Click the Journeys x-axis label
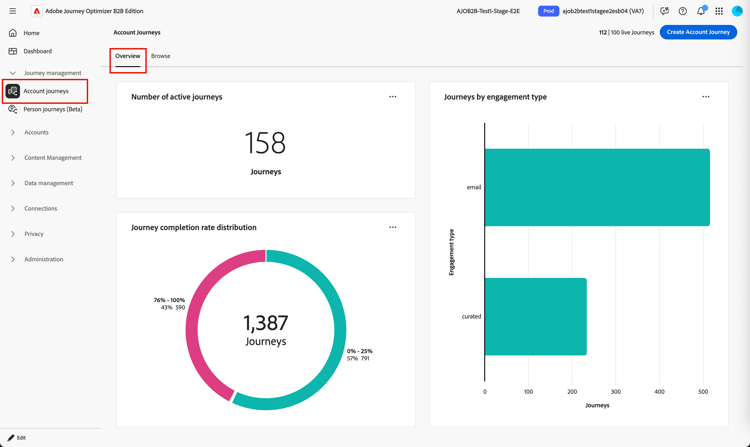750x447 pixels. tap(597, 405)
